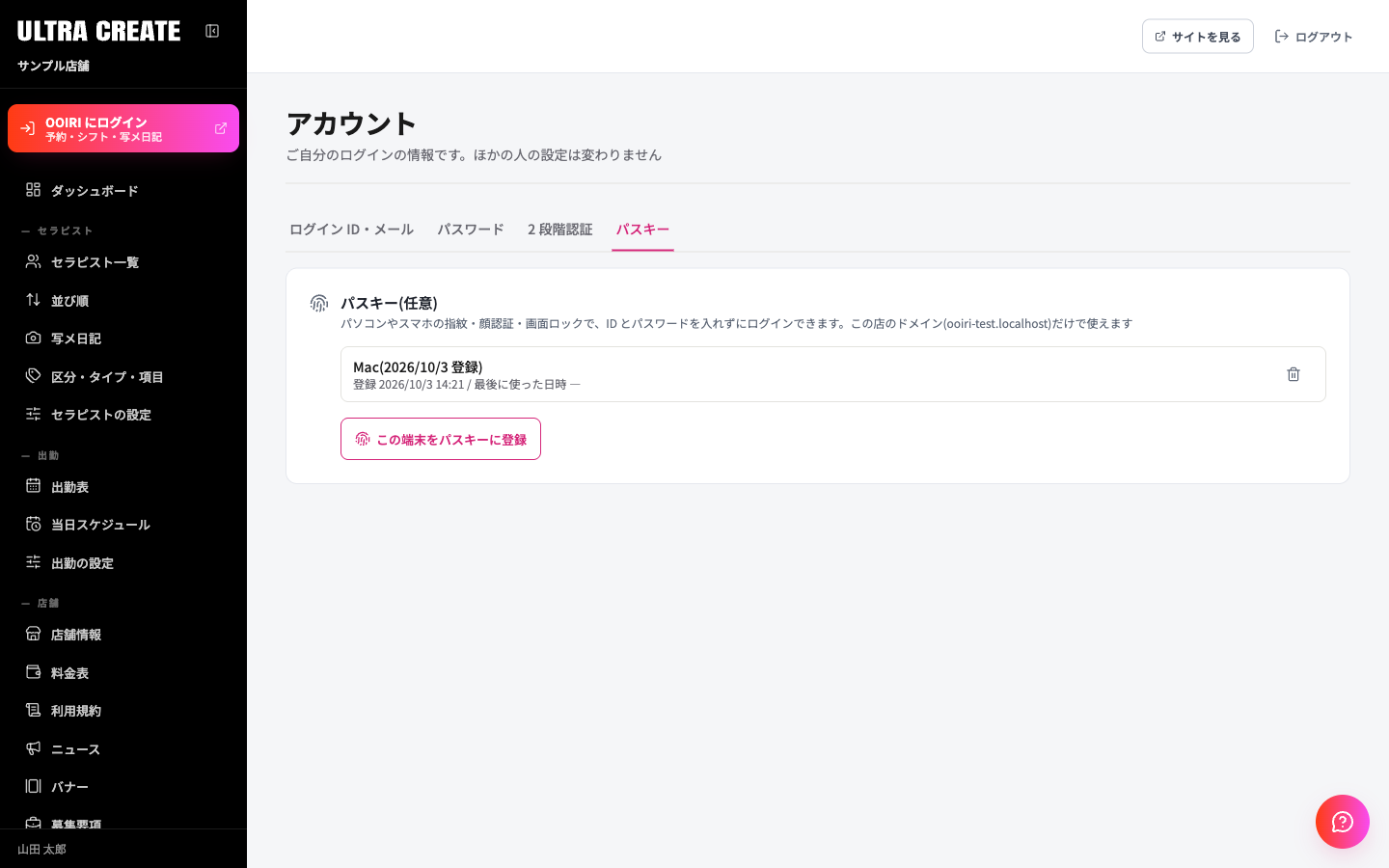Open 当日スケジュール in the sidebar
1389x868 pixels.
pyautogui.click(x=123, y=525)
